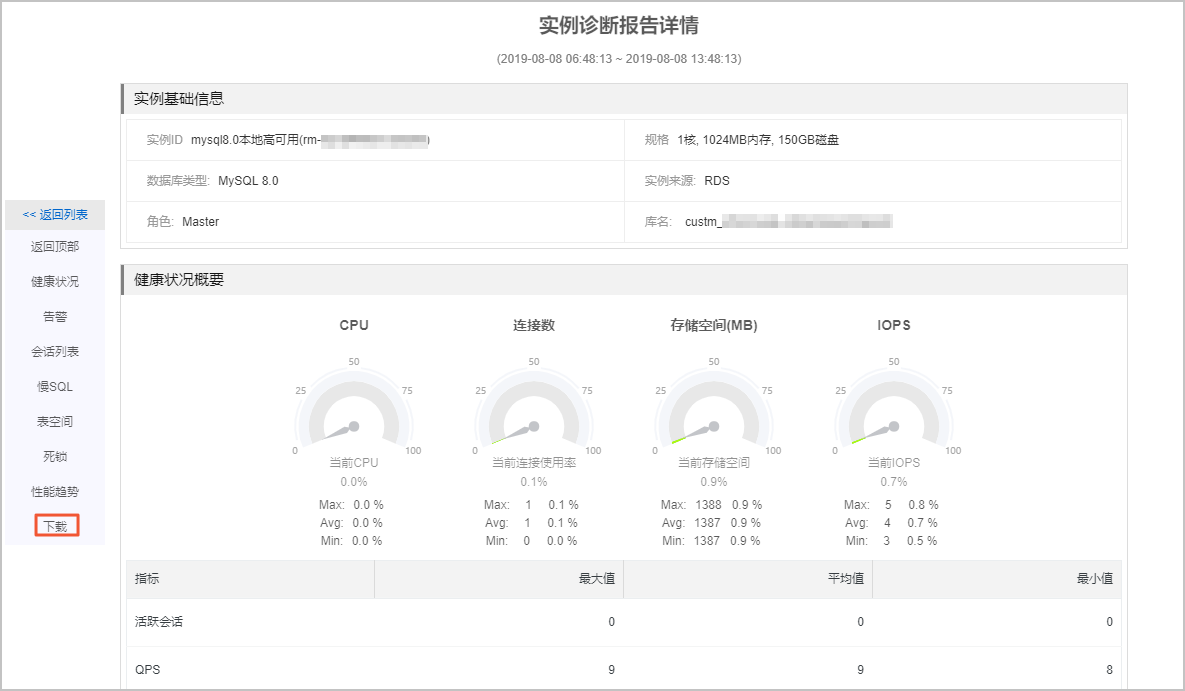The height and width of the screenshot is (691, 1185).
Task: Navigate to the 表空间 section
Action: tap(55, 421)
